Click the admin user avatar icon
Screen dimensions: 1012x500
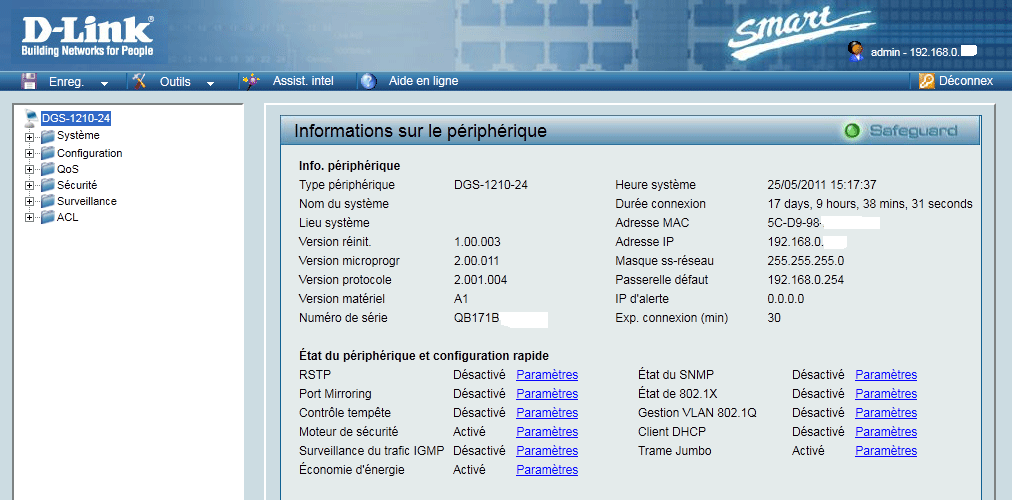pos(856,51)
